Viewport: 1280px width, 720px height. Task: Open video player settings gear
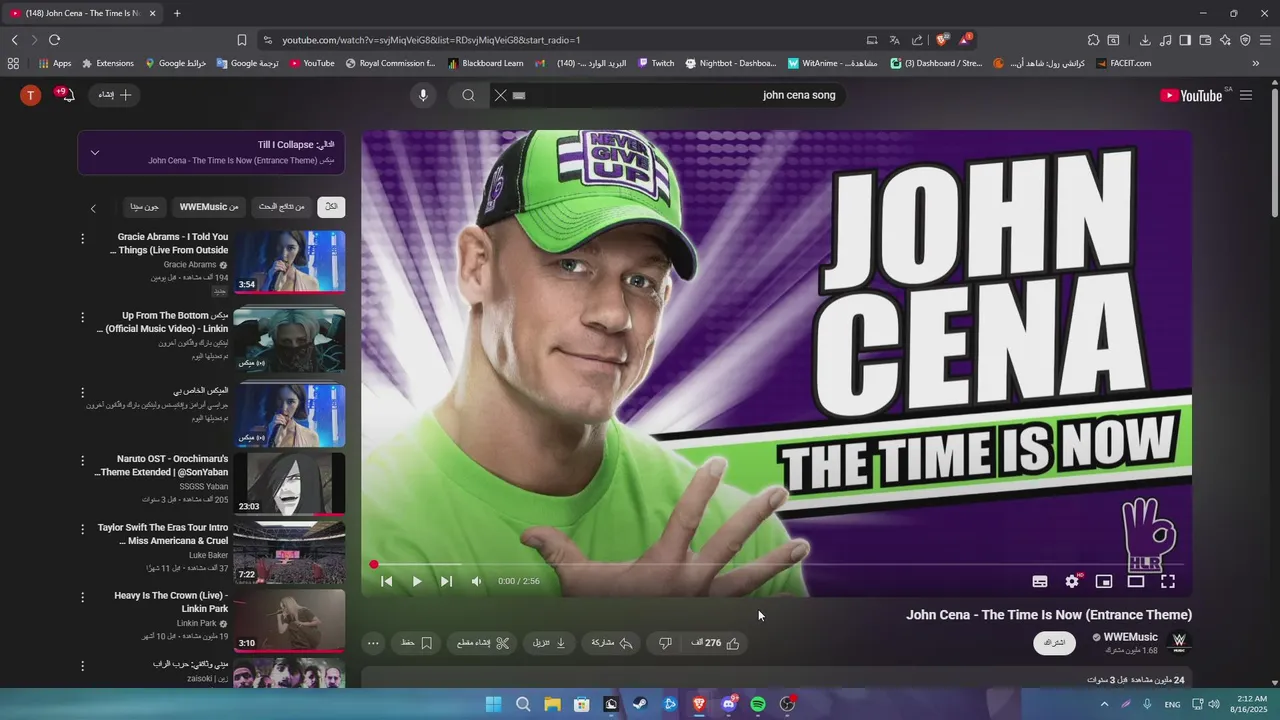tap(1072, 581)
